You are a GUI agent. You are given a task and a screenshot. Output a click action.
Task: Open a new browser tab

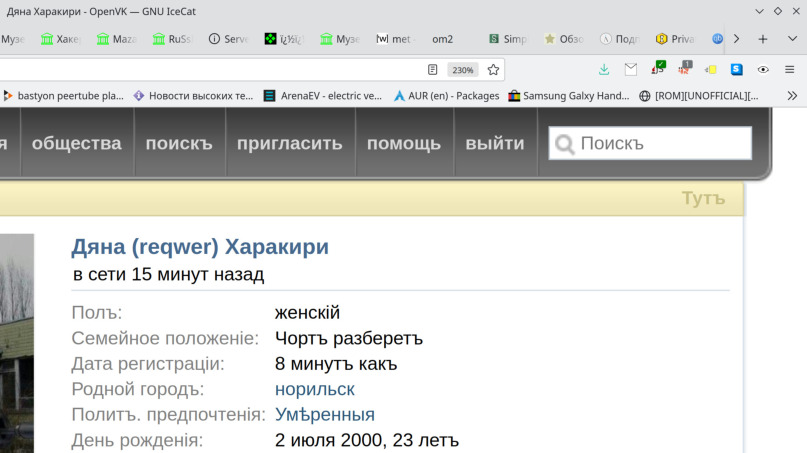(x=763, y=39)
